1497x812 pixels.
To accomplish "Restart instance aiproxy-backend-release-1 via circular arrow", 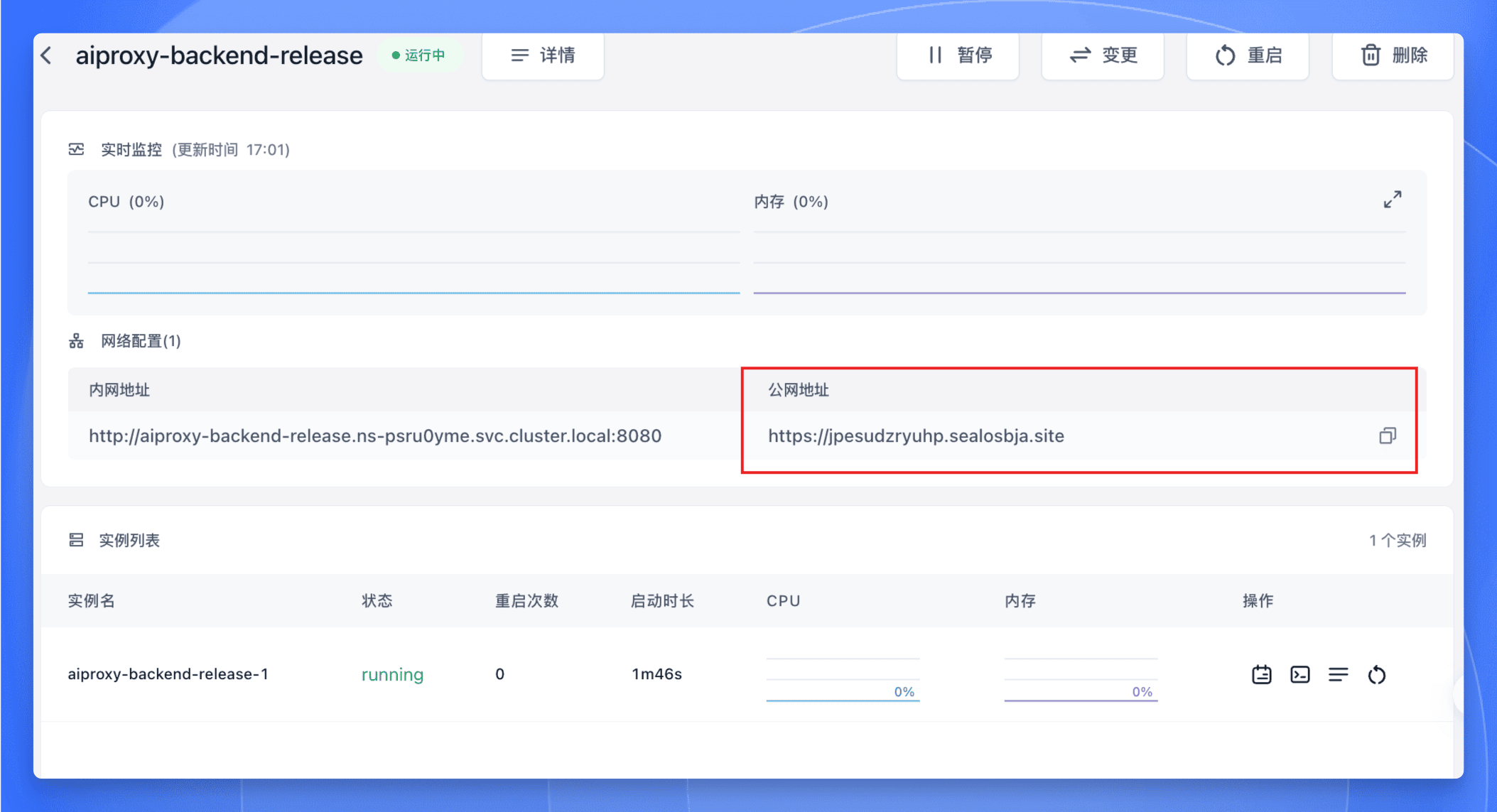I will click(x=1378, y=674).
